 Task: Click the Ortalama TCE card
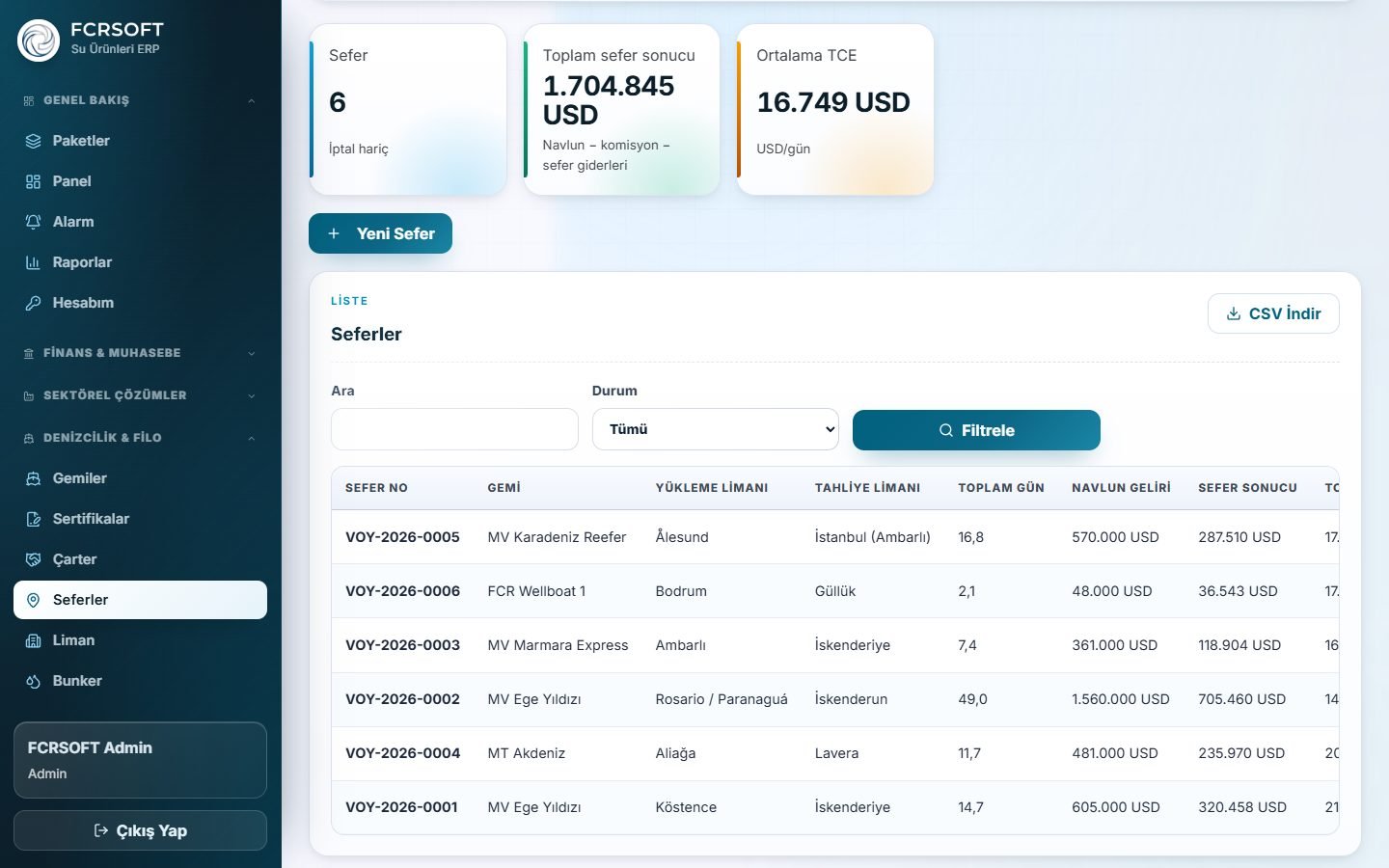835,110
